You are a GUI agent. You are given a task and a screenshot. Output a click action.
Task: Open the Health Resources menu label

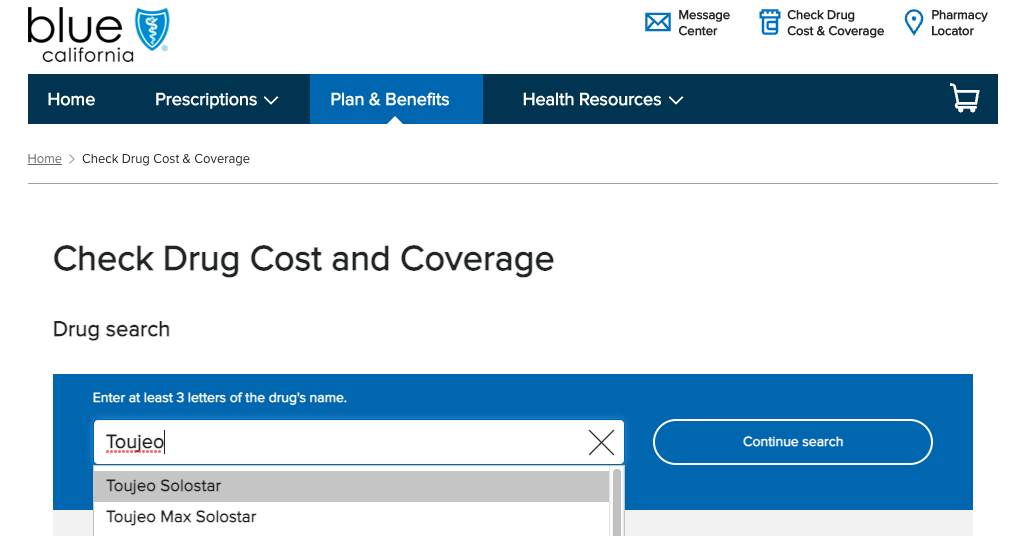[592, 99]
